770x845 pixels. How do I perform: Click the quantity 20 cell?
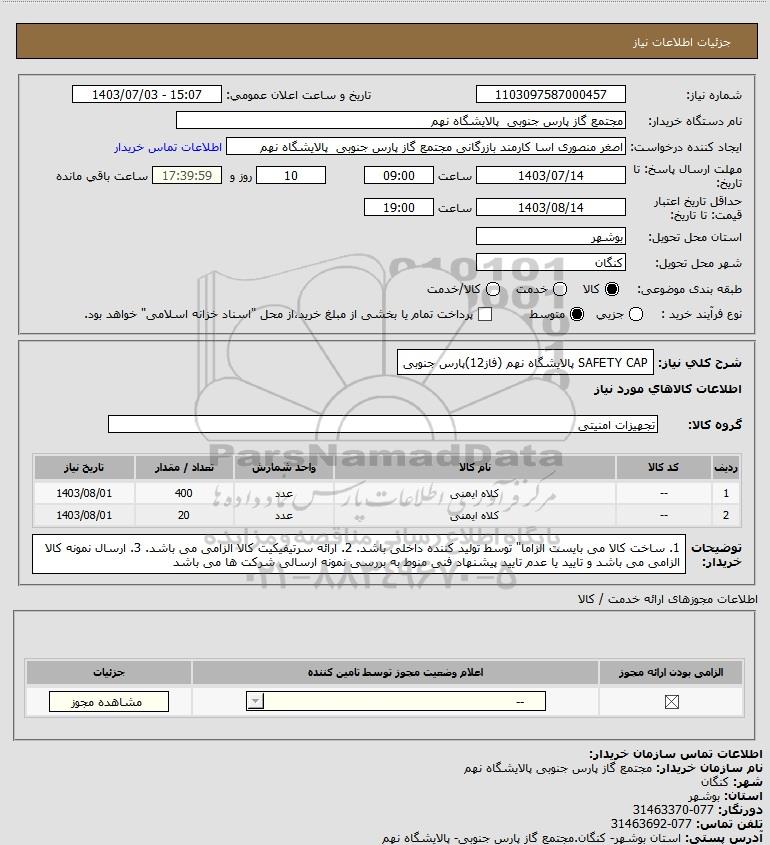(x=184, y=515)
